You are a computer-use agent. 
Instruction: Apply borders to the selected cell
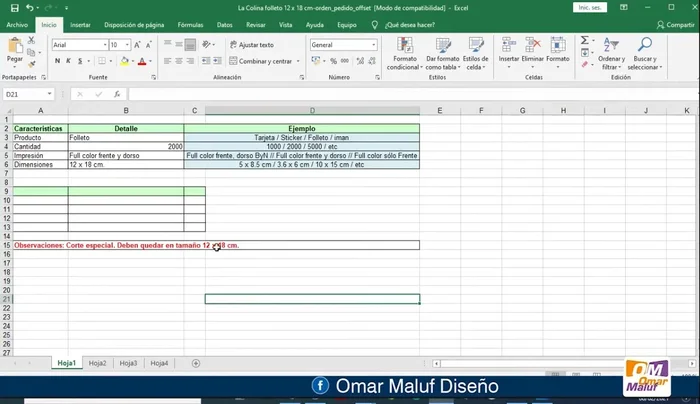[x=102, y=61]
